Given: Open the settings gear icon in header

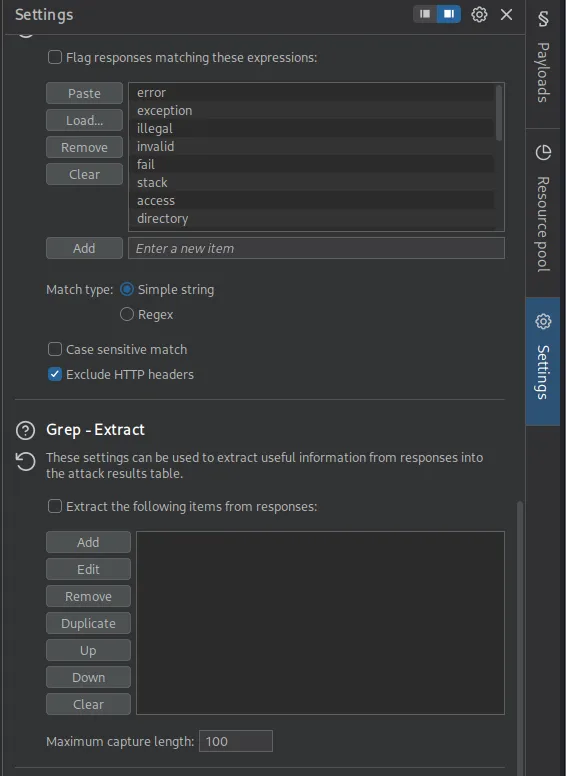Looking at the screenshot, I should click(x=479, y=14).
